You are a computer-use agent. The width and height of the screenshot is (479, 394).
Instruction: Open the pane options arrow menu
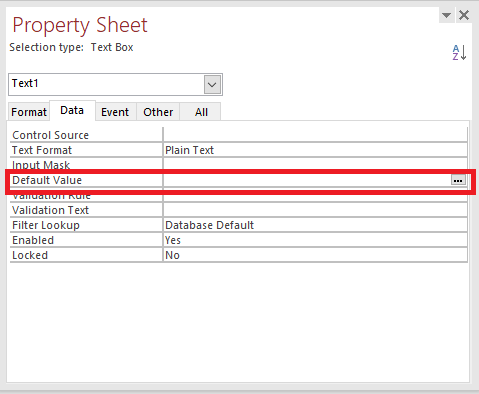[447, 15]
